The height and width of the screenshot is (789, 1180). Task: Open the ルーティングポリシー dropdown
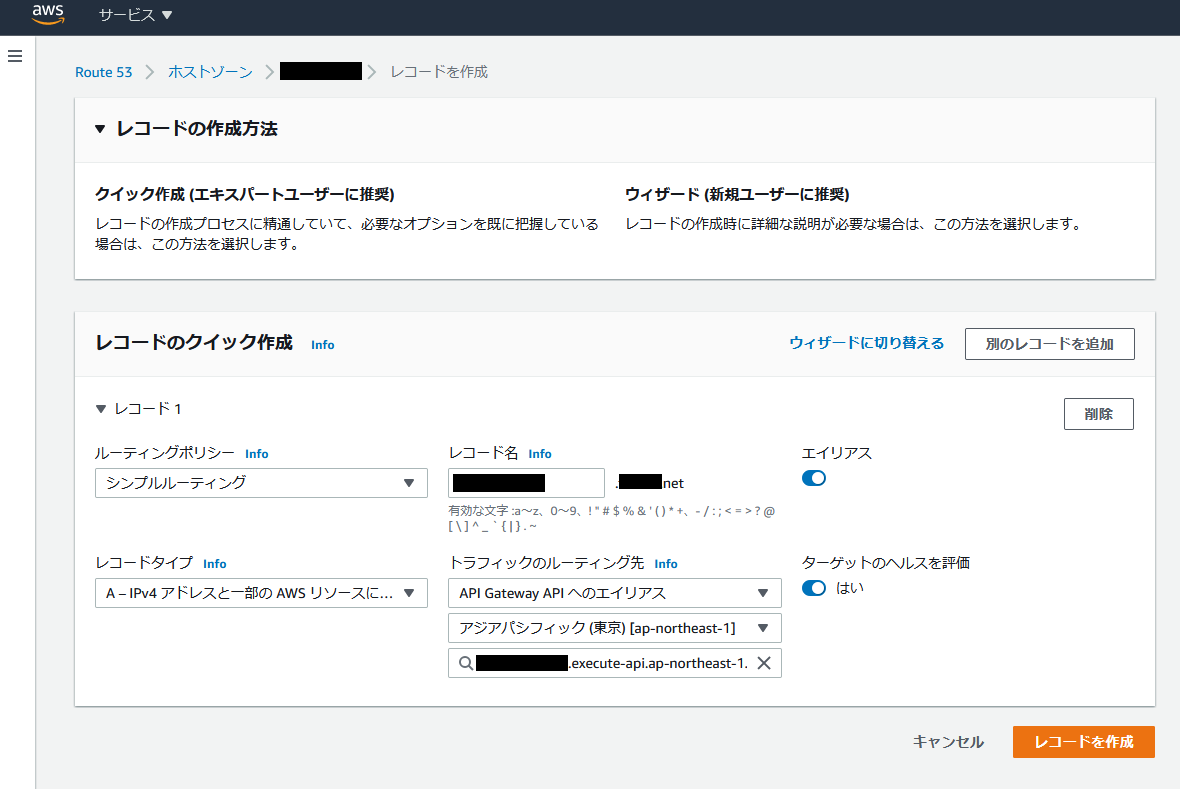point(261,483)
